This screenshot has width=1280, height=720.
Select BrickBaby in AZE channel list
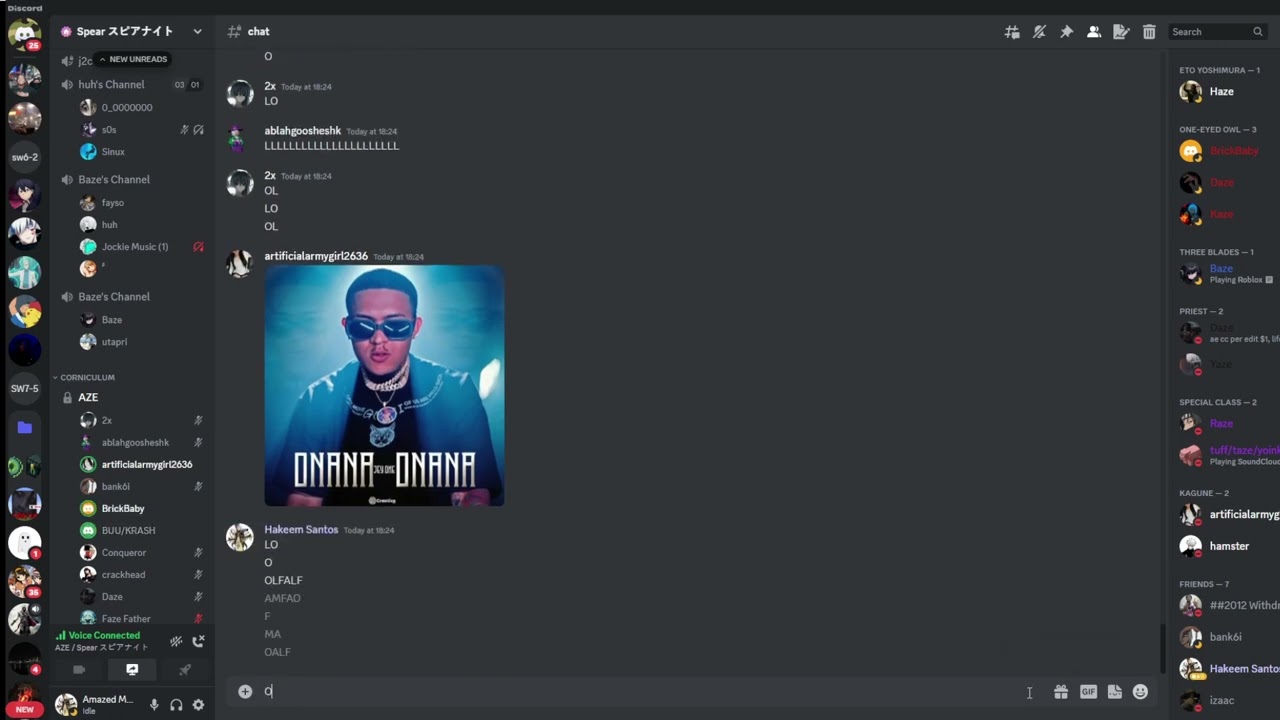(x=123, y=509)
